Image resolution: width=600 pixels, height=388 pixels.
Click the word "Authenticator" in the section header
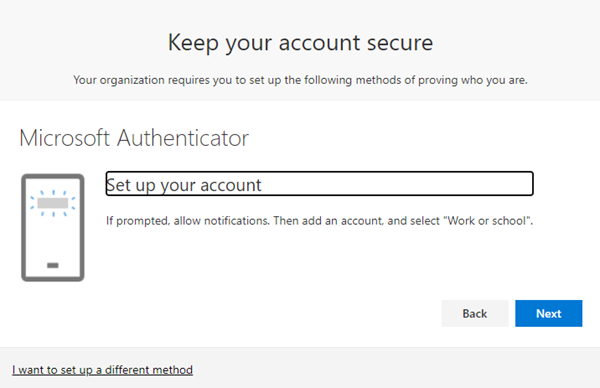click(x=183, y=138)
